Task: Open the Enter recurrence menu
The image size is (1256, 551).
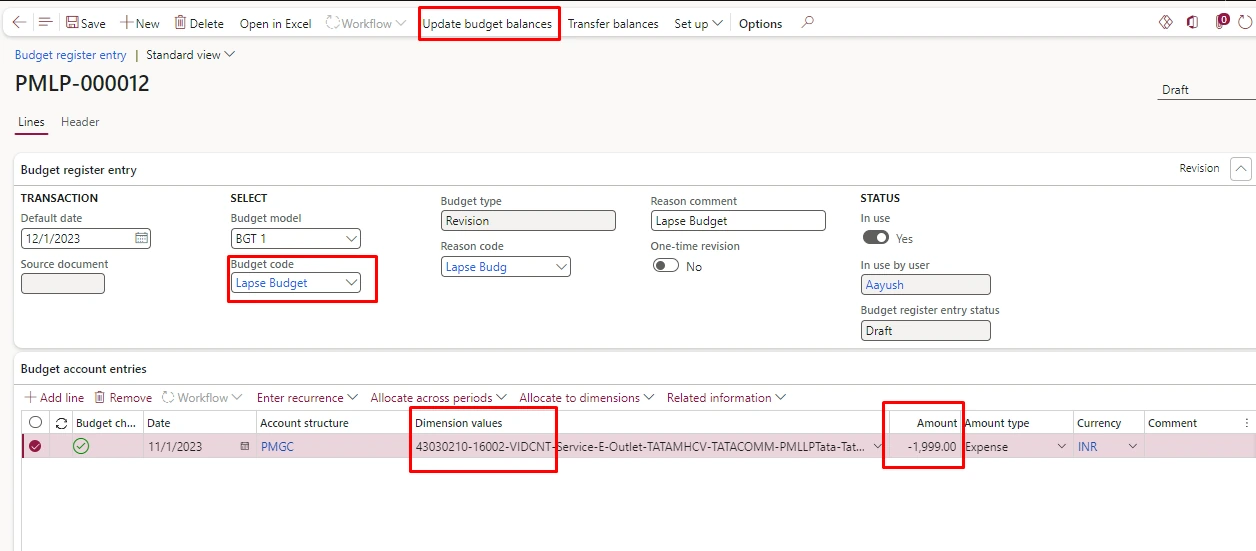Action: click(x=307, y=398)
